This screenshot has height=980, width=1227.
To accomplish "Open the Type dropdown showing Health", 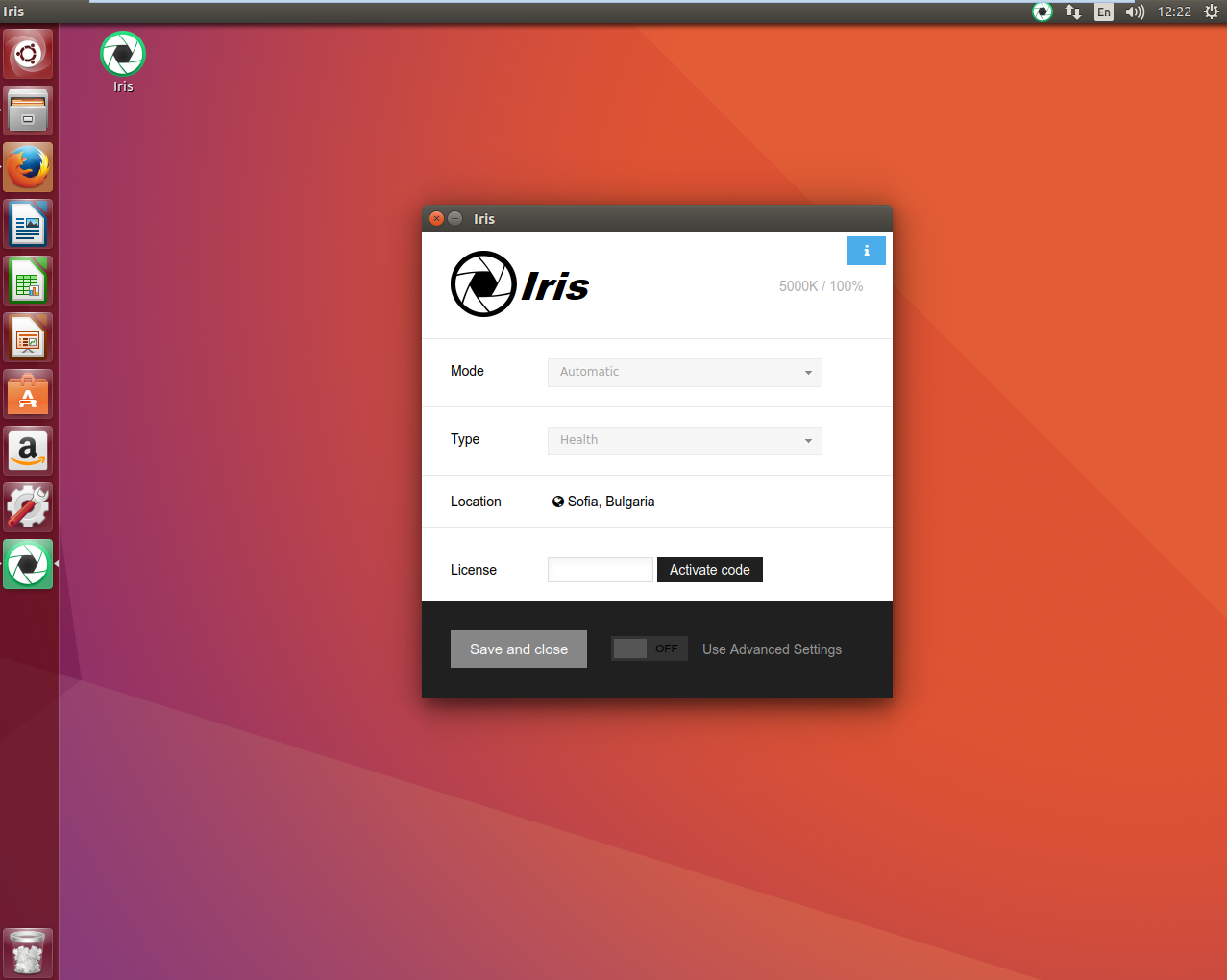I will (684, 440).
